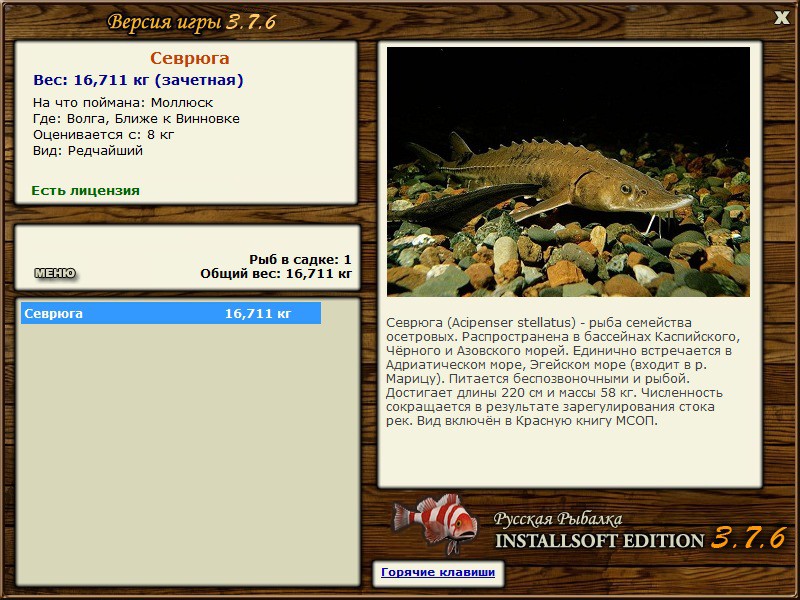Image resolution: width=800 pixels, height=600 pixels.
Task: Close the fish info window with X
Action: click(781, 18)
